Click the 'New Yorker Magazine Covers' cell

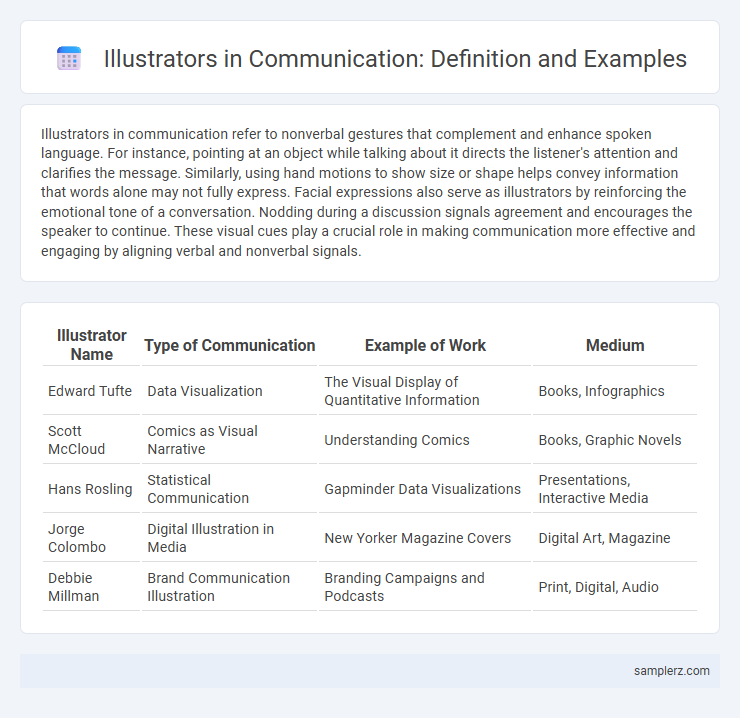pyautogui.click(x=425, y=538)
